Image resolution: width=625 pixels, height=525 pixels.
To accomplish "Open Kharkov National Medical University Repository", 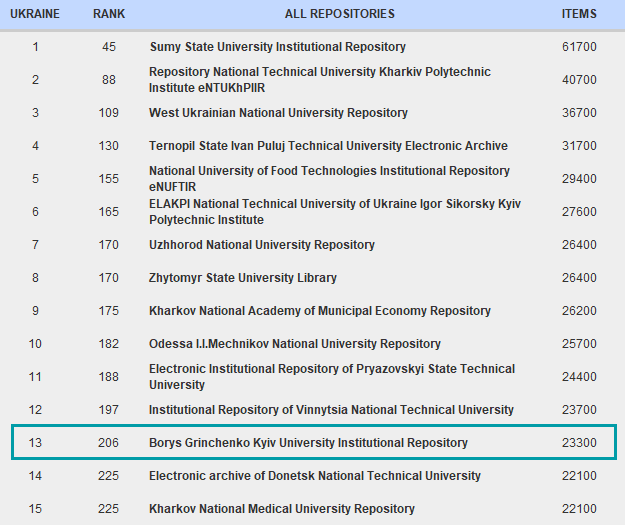I will point(282,509).
